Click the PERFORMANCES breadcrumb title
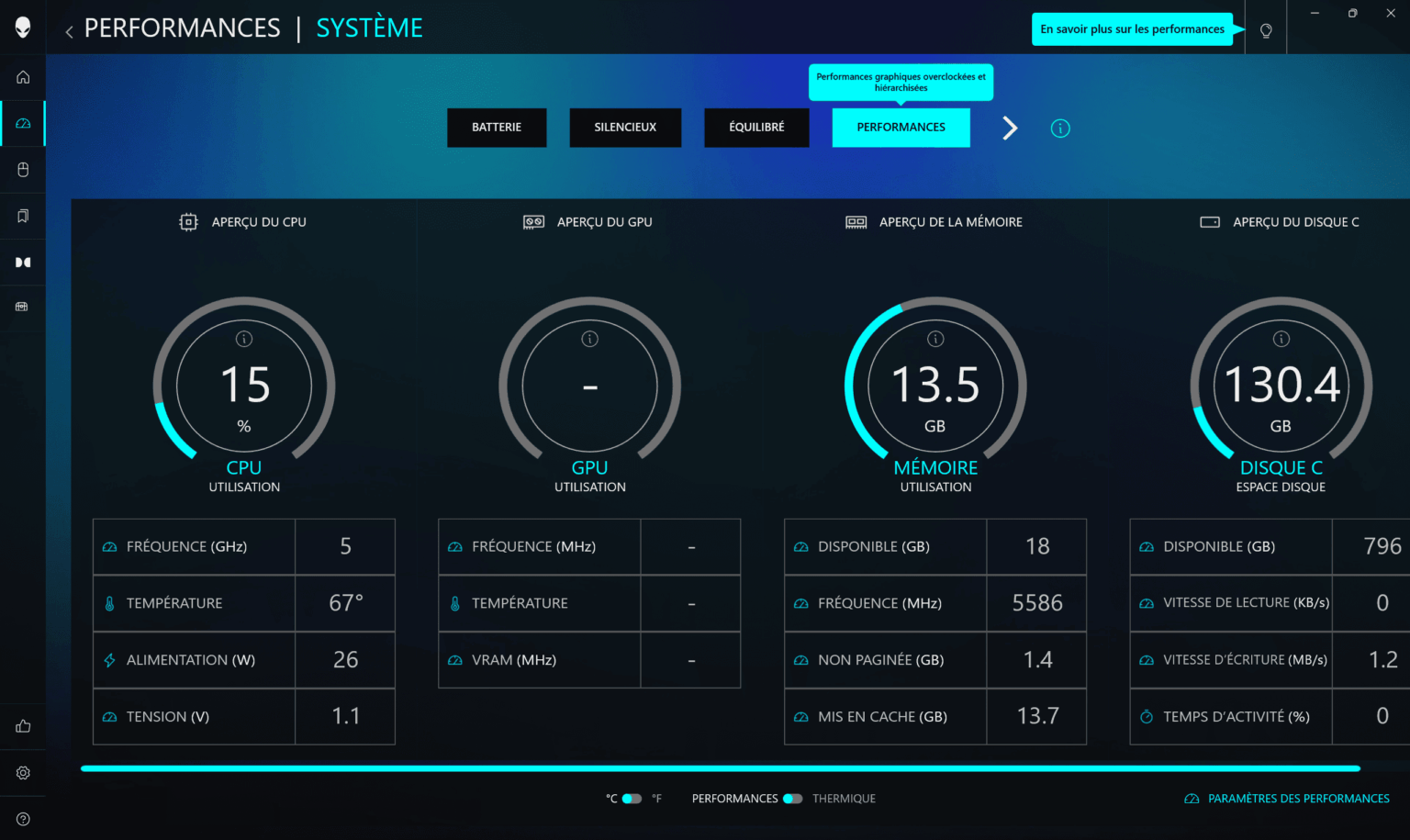The image size is (1410, 840). click(x=182, y=28)
